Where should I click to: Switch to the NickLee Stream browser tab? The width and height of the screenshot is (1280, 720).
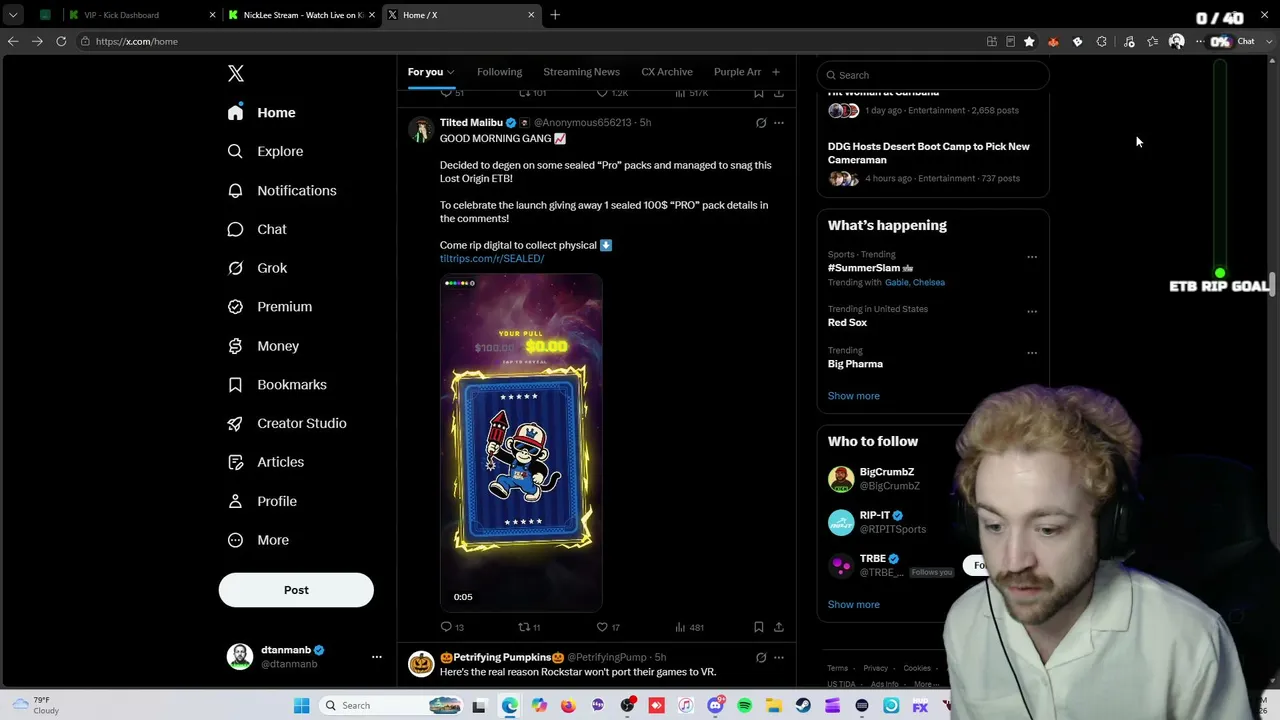[x=301, y=15]
